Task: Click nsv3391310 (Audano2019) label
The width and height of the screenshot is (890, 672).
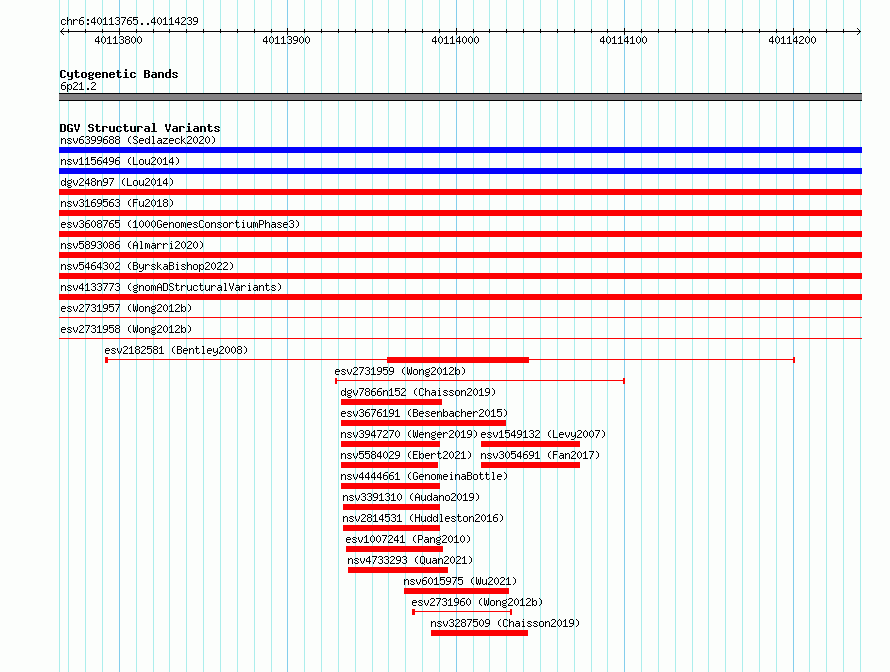Action: 411,497
